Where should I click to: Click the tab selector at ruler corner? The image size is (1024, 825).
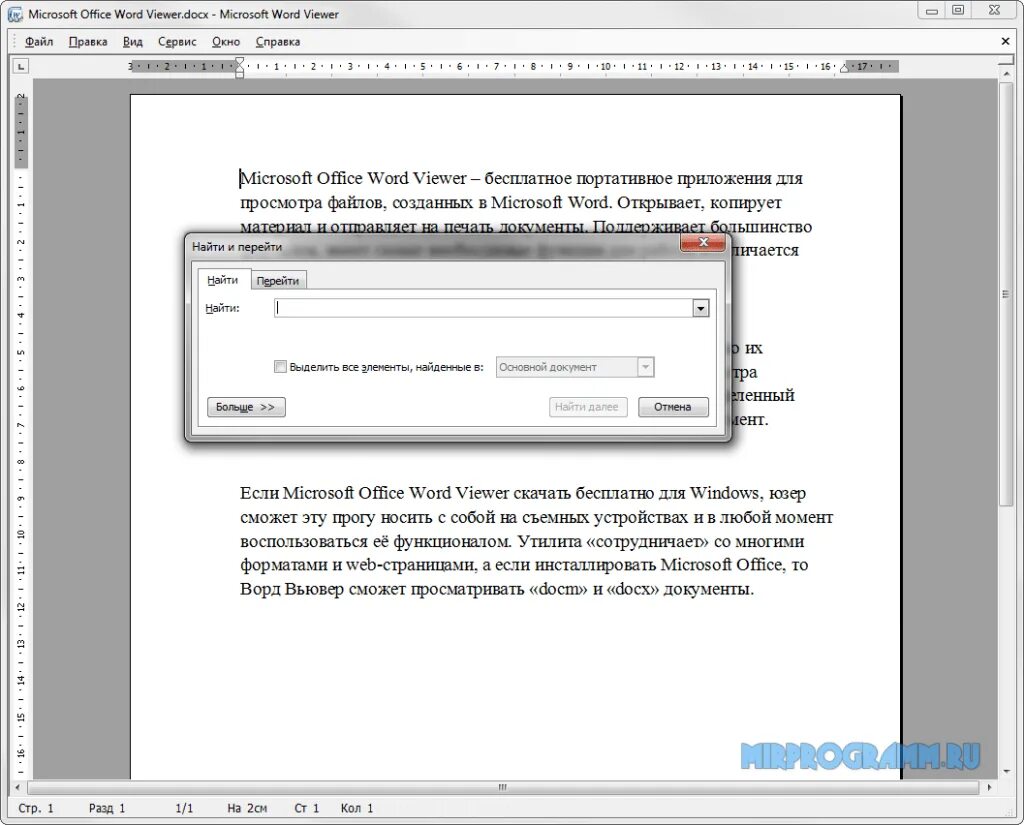(x=21, y=66)
